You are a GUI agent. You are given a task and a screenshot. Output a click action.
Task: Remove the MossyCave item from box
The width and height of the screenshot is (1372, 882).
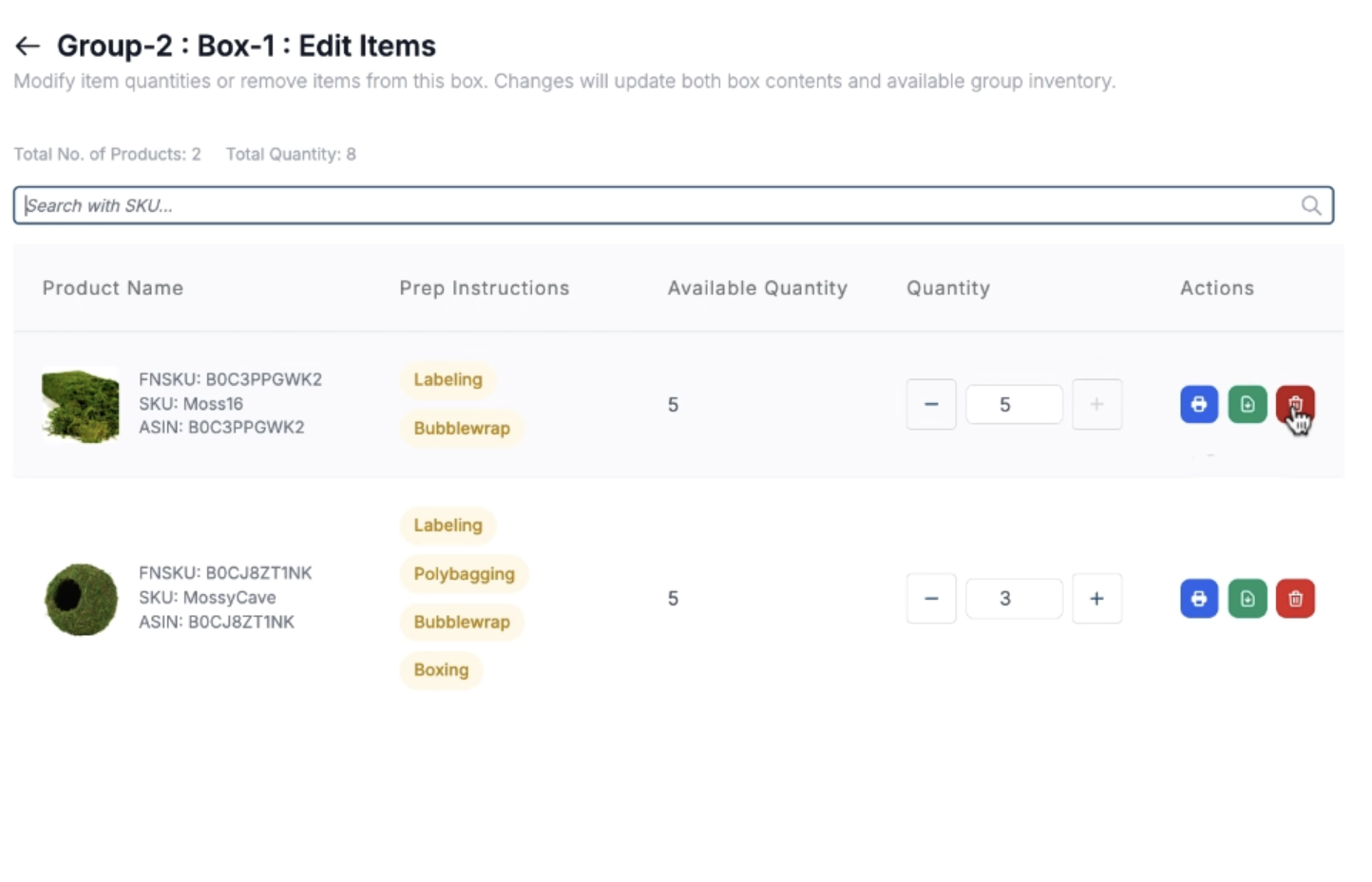tap(1294, 599)
